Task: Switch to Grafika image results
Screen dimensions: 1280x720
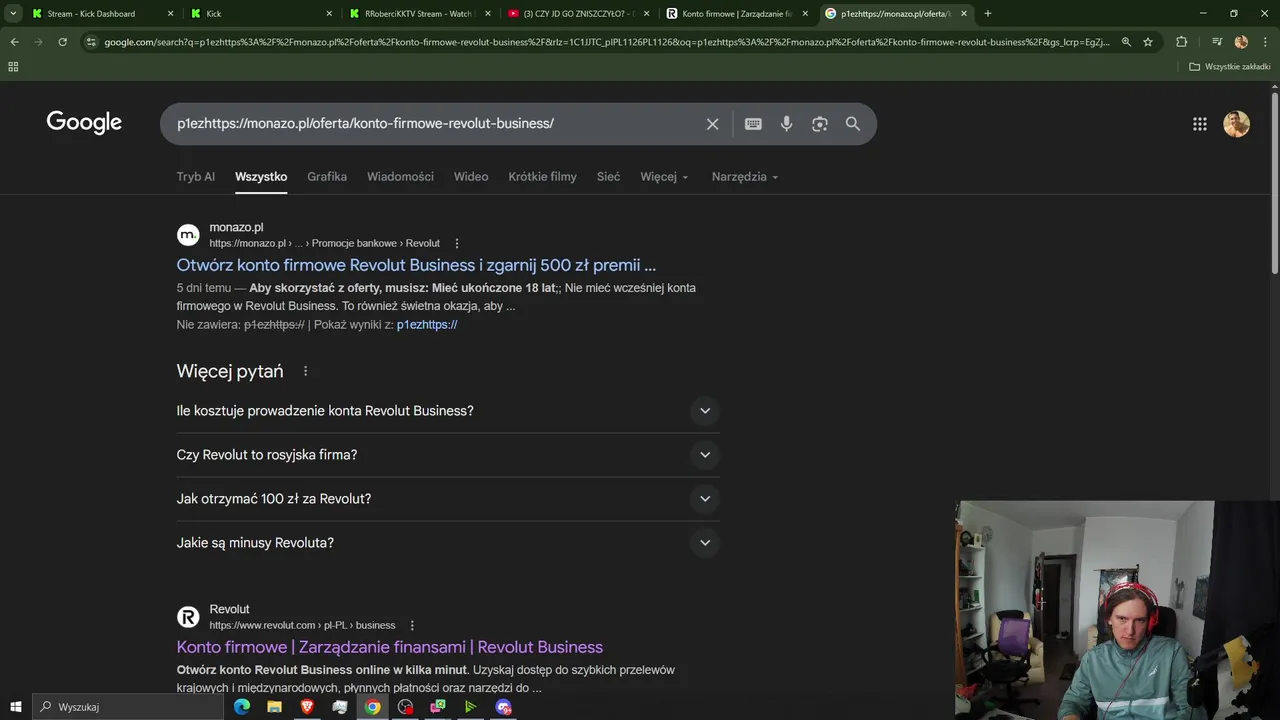Action: coord(327,177)
